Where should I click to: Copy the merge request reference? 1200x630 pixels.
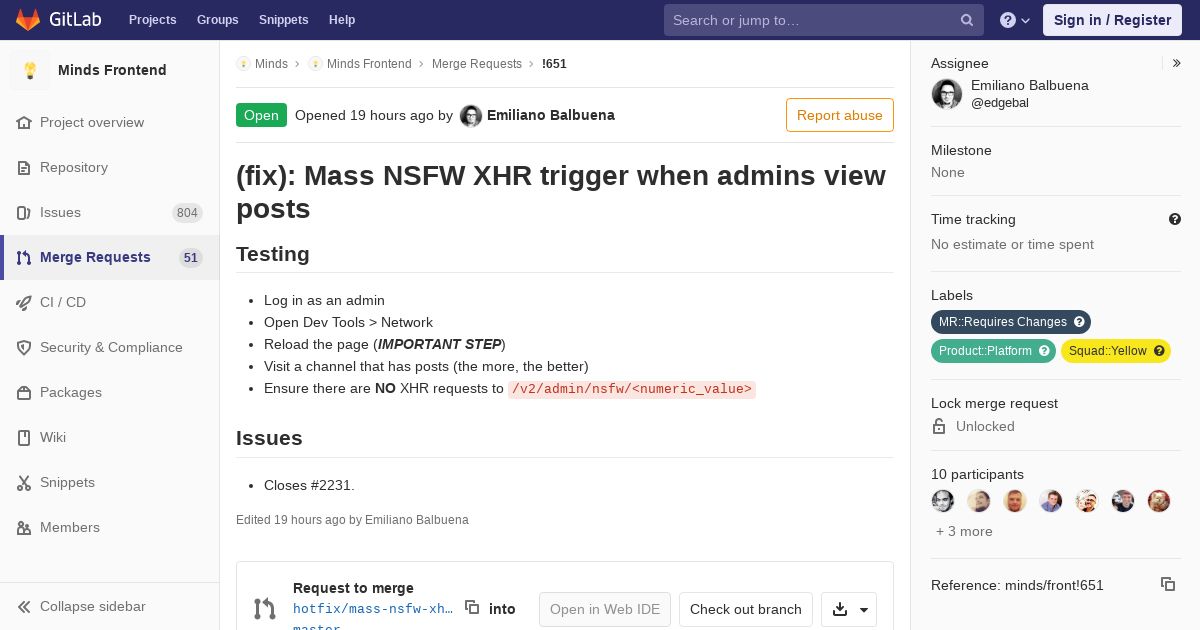(1168, 584)
